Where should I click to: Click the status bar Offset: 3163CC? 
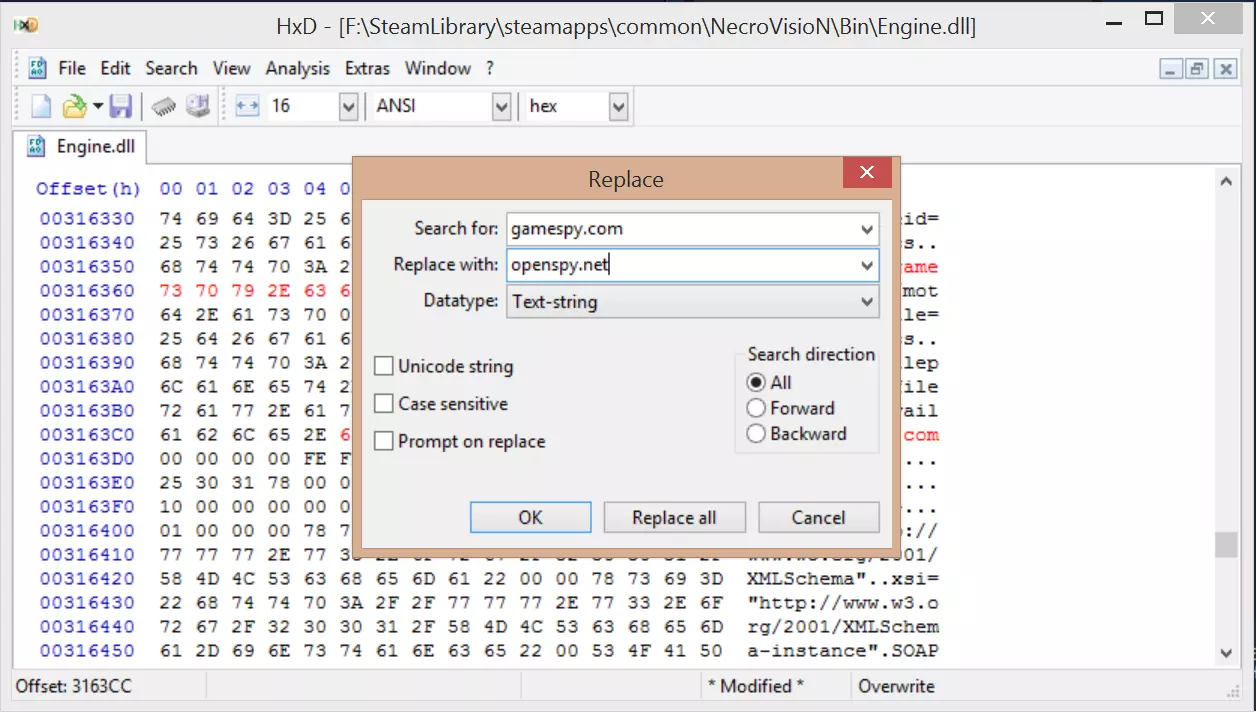point(74,686)
